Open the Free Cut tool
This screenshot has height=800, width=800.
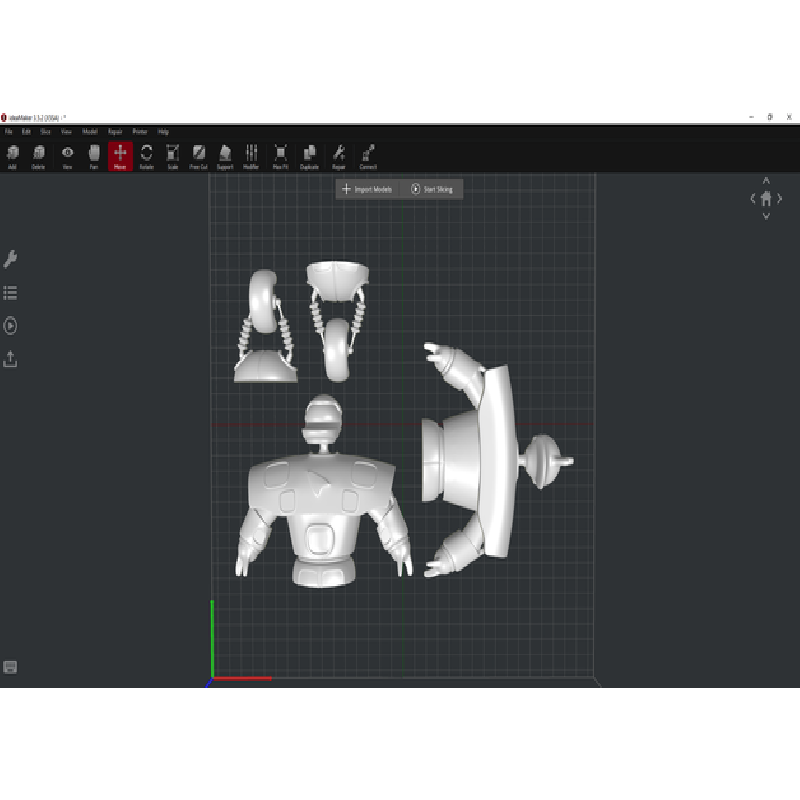point(199,155)
